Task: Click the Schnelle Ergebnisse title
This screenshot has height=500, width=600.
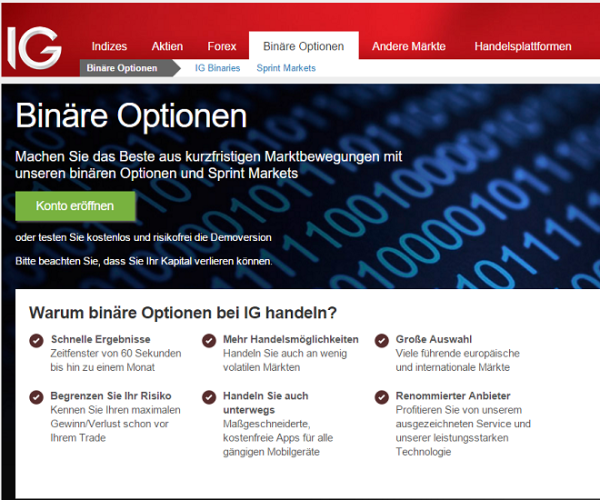Action: [x=101, y=339]
